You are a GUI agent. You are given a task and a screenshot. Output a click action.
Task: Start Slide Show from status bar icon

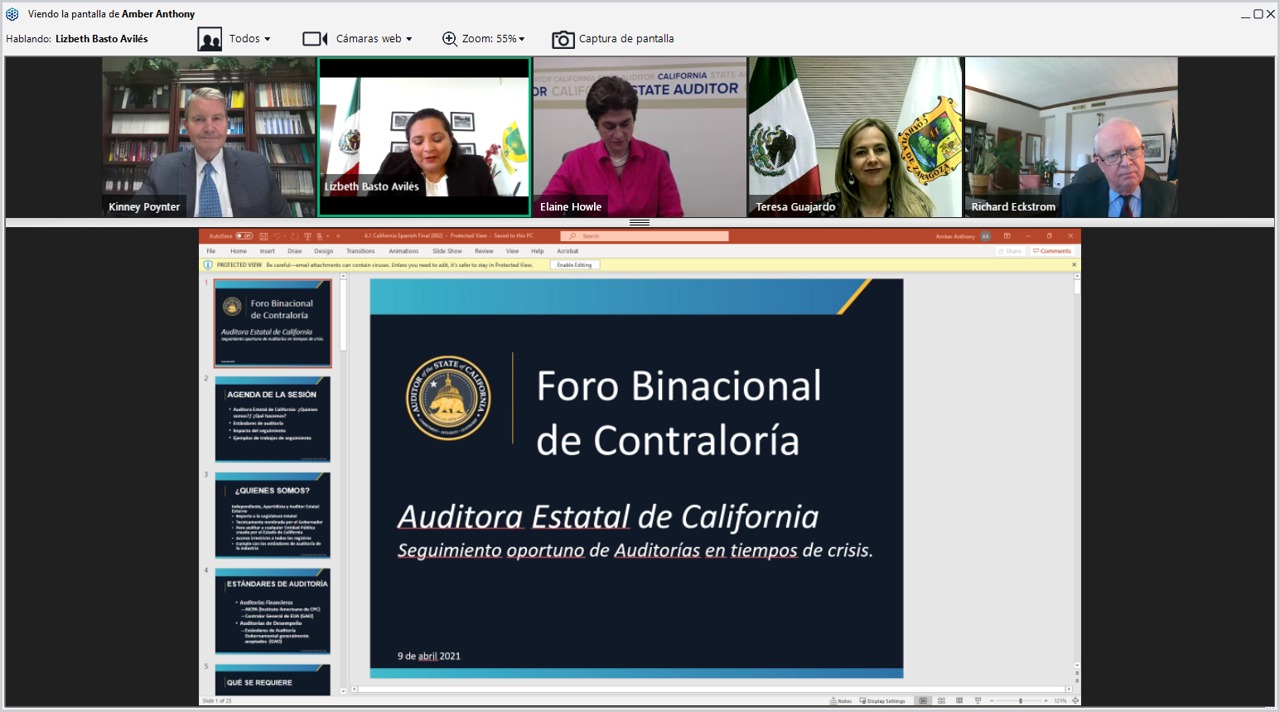tap(976, 701)
